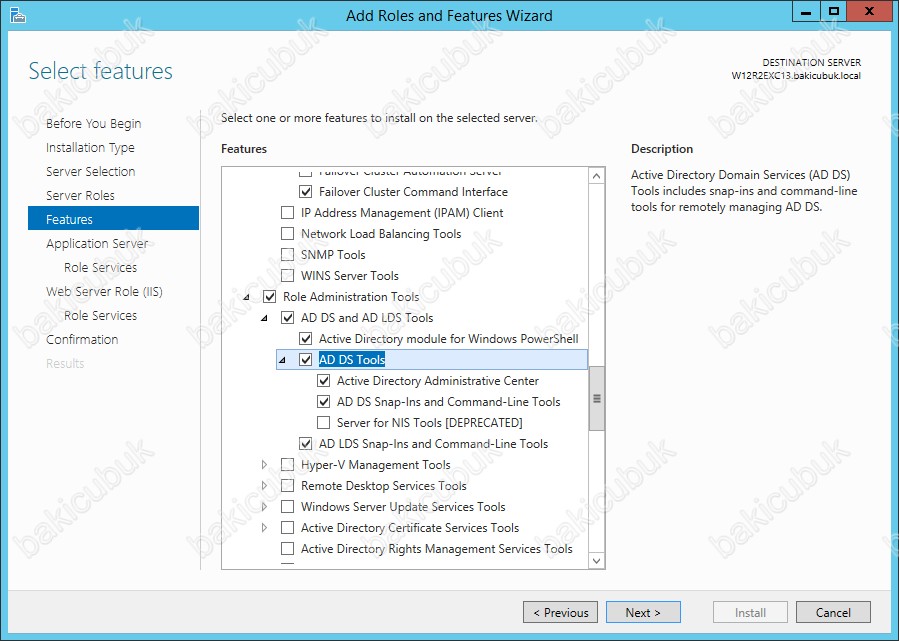Open the Application Server step

(x=97, y=244)
